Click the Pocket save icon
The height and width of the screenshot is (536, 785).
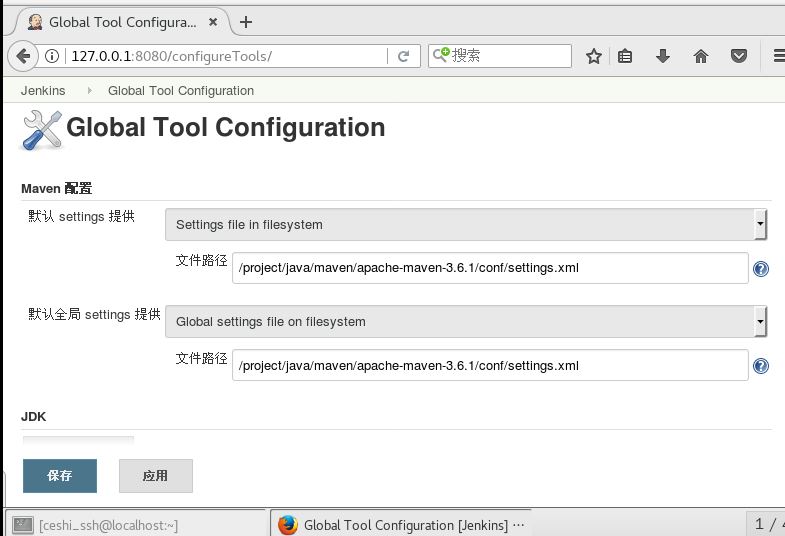coord(738,56)
